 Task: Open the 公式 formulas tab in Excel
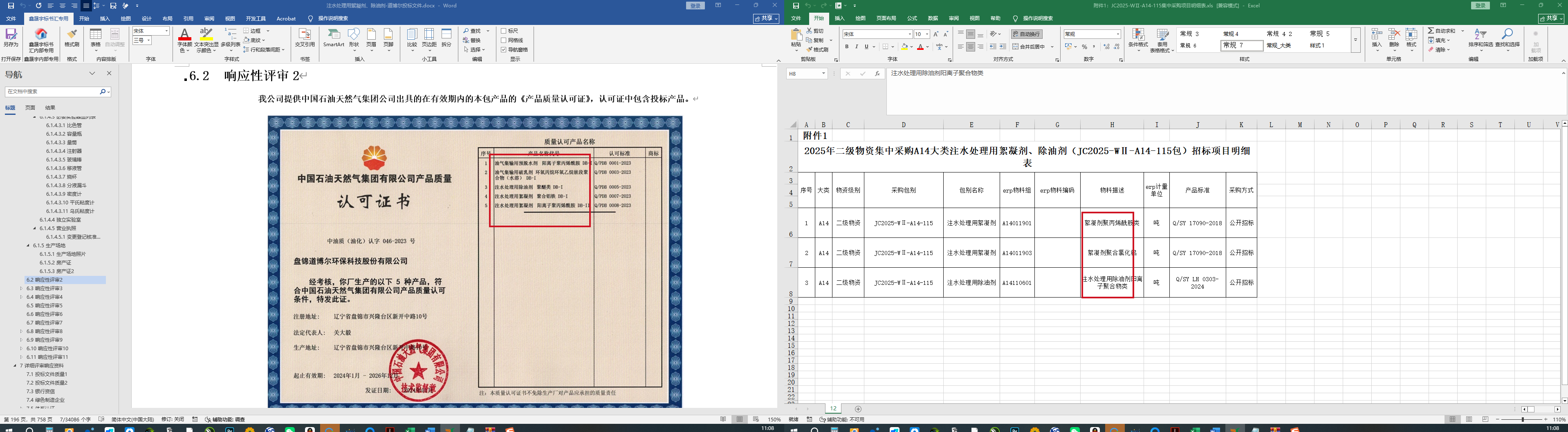click(x=912, y=19)
